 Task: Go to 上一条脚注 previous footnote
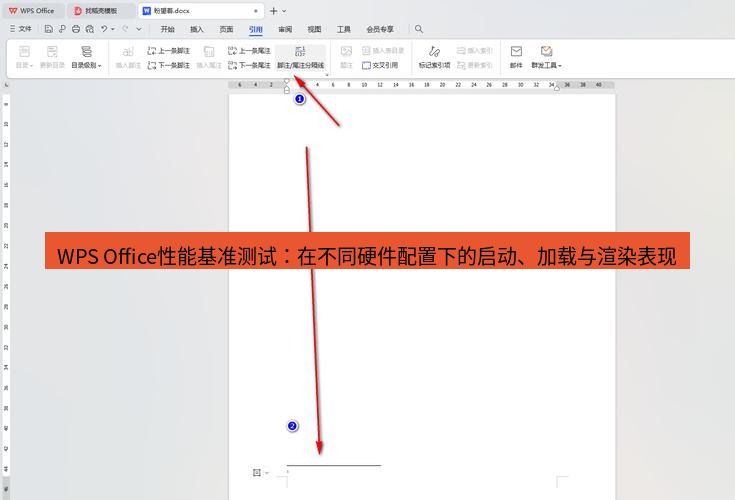pos(169,51)
